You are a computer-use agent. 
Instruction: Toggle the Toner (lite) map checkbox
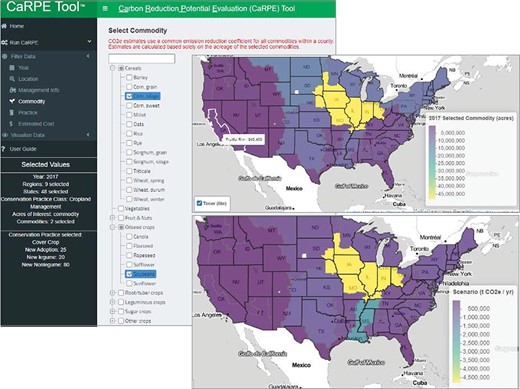tap(199, 203)
